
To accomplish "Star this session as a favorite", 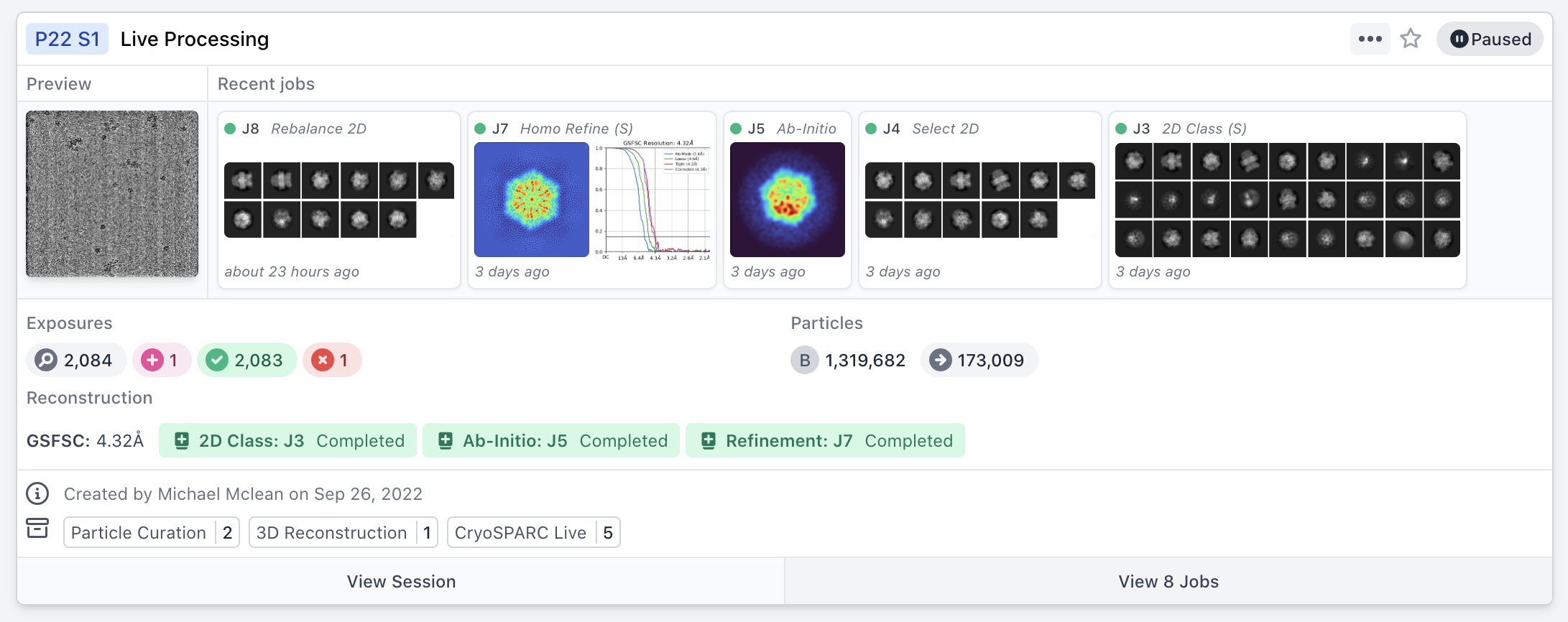I will coord(1411,39).
